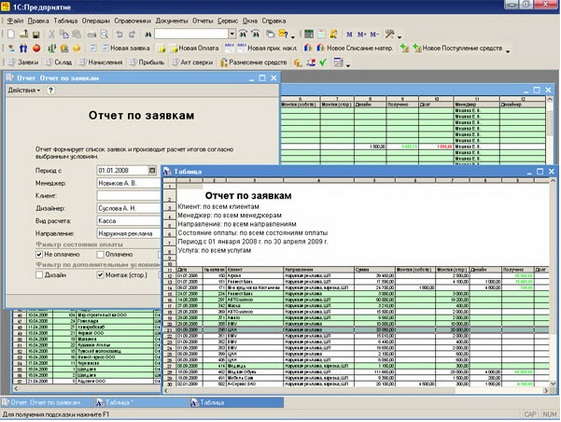Click the Новое Поступление средств button
The height and width of the screenshot is (422, 561).
pos(458,48)
